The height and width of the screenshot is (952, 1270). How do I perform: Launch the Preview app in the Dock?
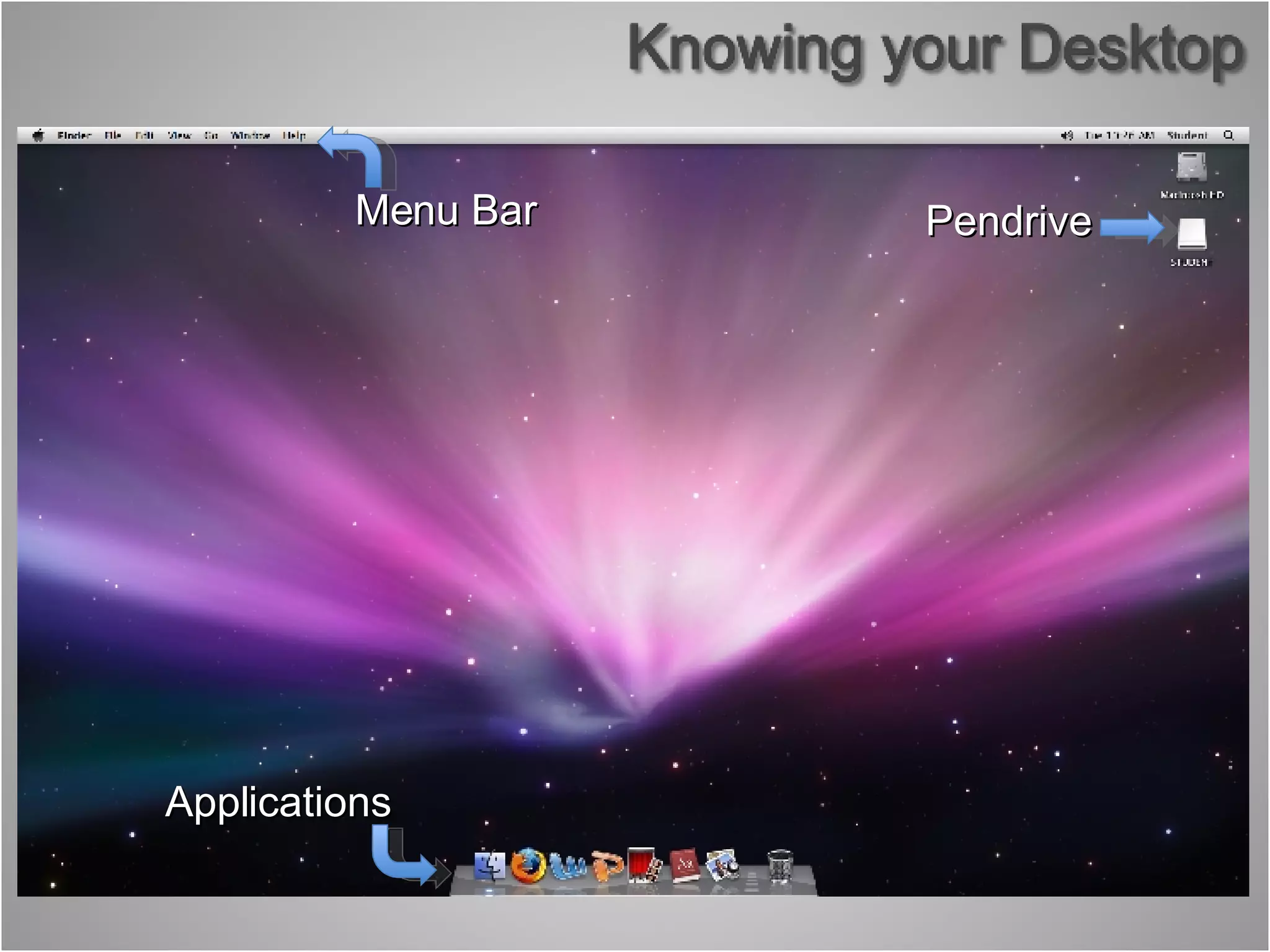722,864
